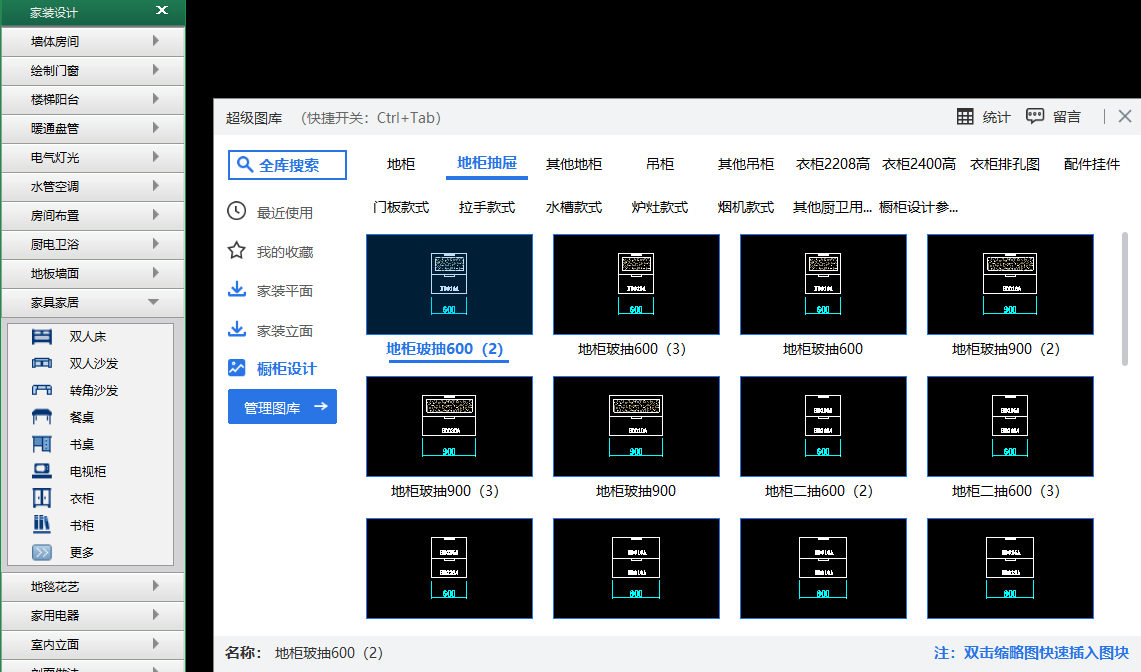The width and height of the screenshot is (1141, 672).
Task: Switch to the 地柜 tab
Action: pyautogui.click(x=400, y=164)
